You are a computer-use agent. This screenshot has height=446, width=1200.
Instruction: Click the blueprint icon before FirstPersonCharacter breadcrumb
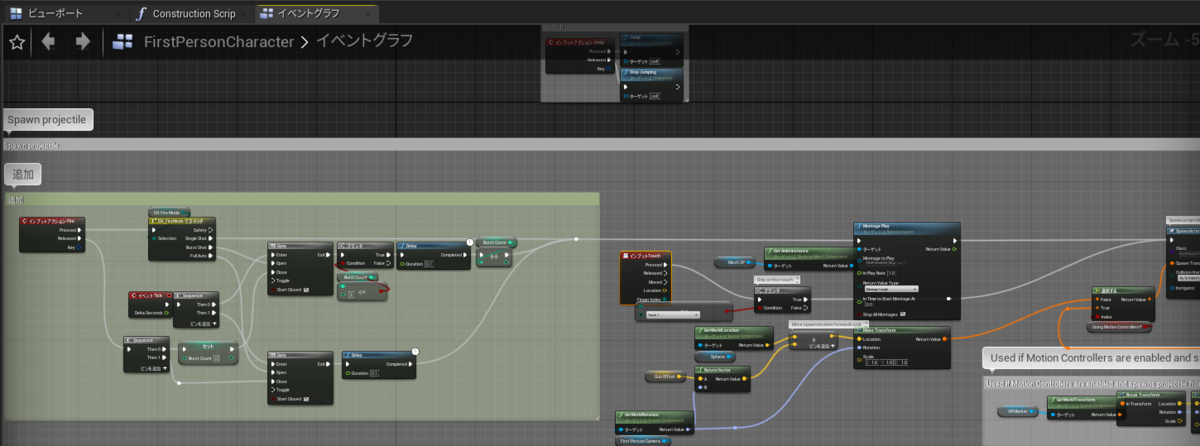point(123,42)
